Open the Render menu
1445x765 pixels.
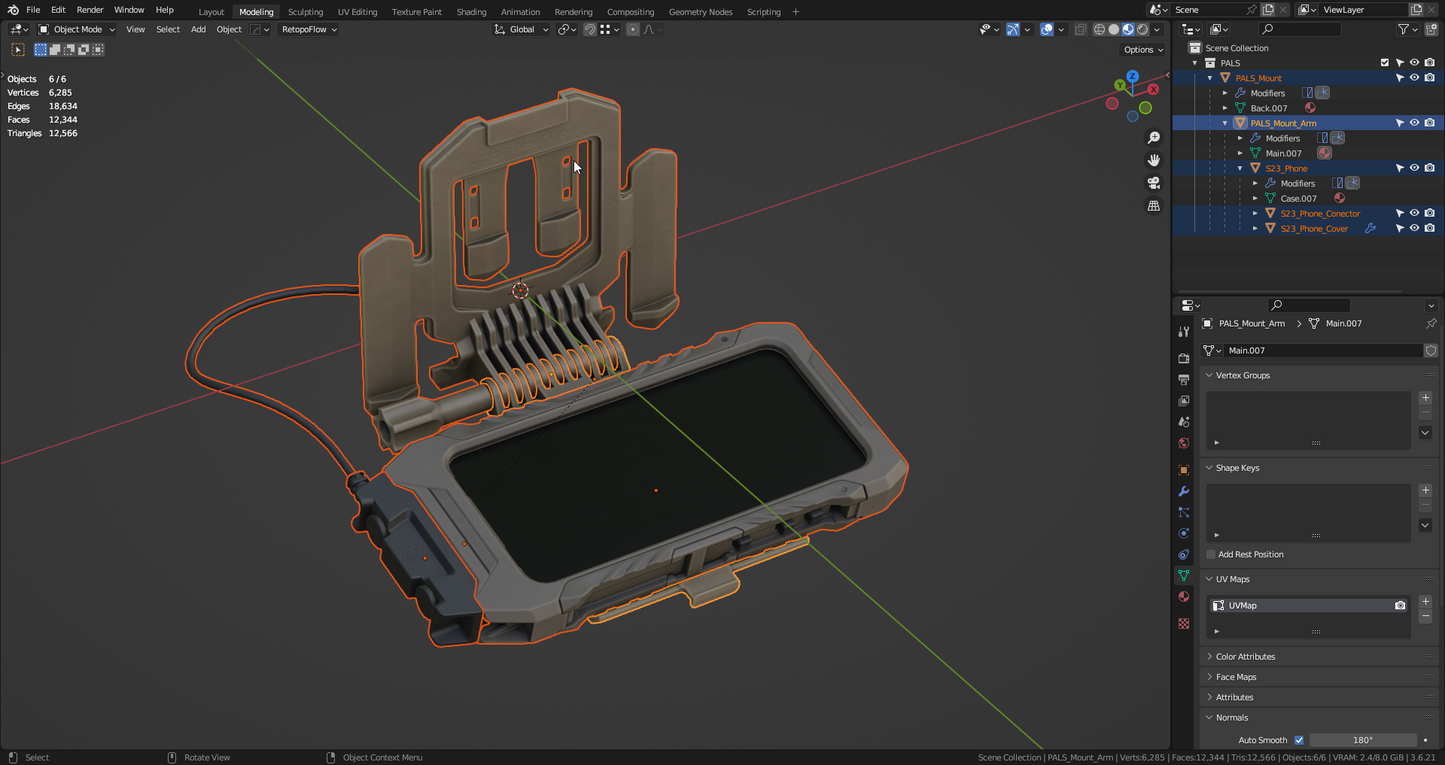click(90, 10)
